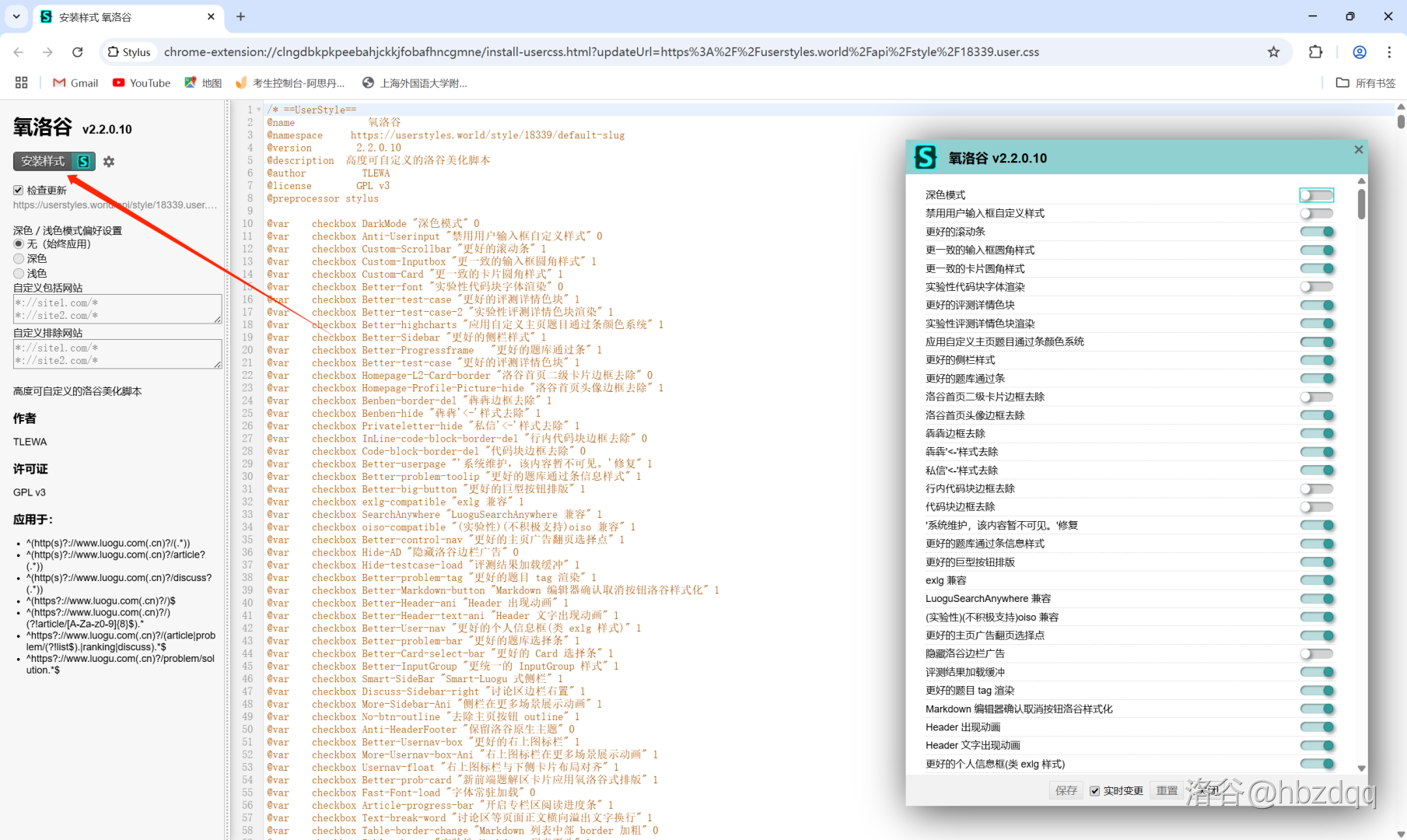Click the settings gear beside install button

[109, 162]
